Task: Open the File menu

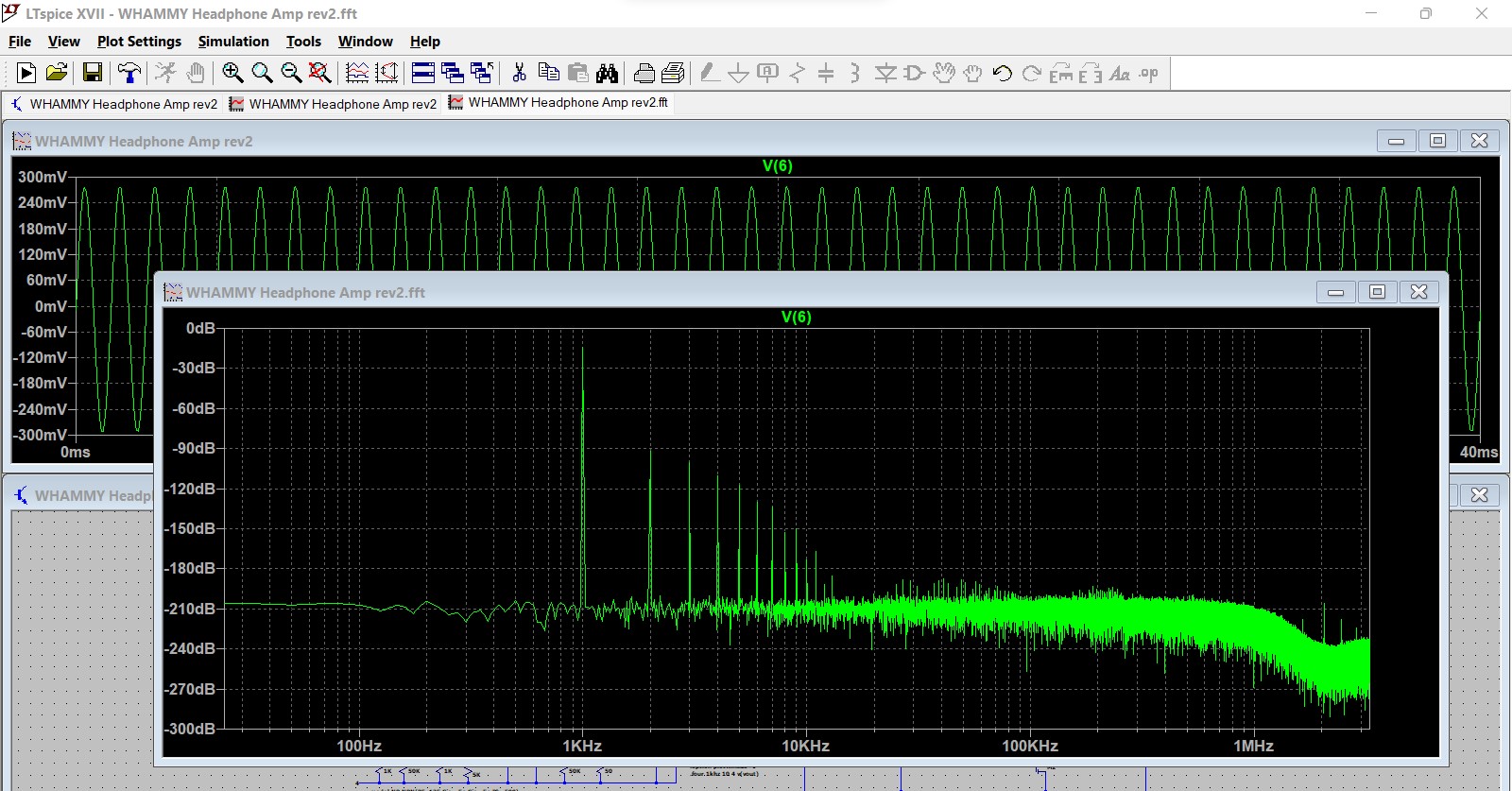Action: [x=20, y=42]
